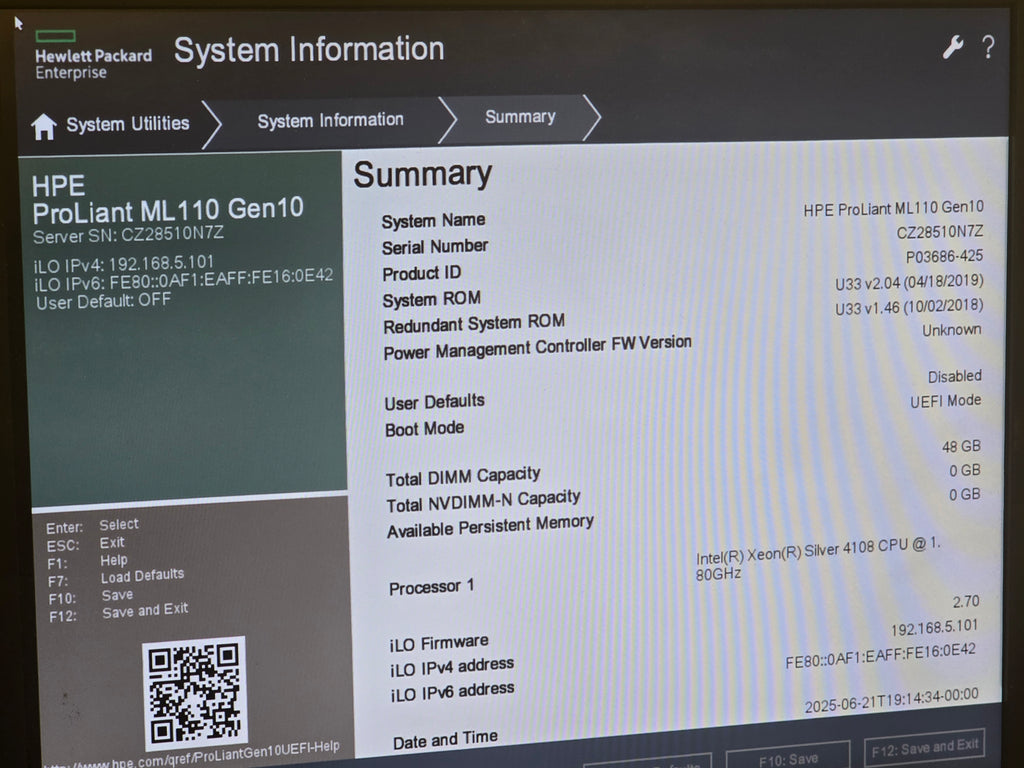This screenshot has height=768, width=1024.
Task: Click the 192.168.5.101 value in Summary
Action: 935,628
